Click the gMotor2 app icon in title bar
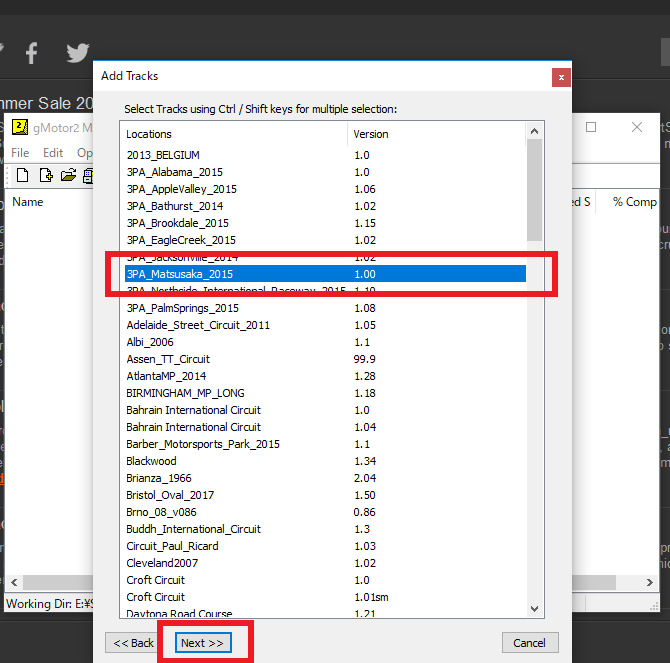670x663 pixels. pyautogui.click(x=19, y=128)
